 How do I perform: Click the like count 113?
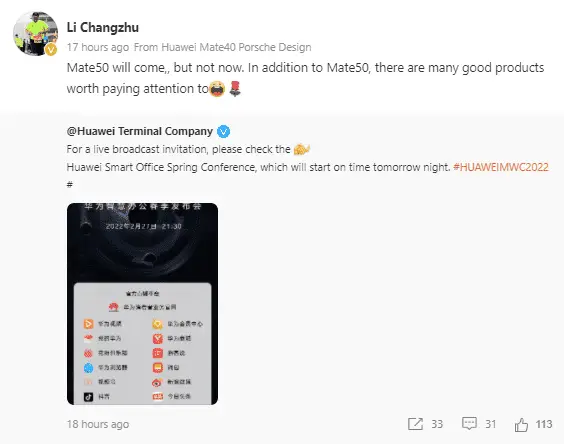[x=544, y=424]
